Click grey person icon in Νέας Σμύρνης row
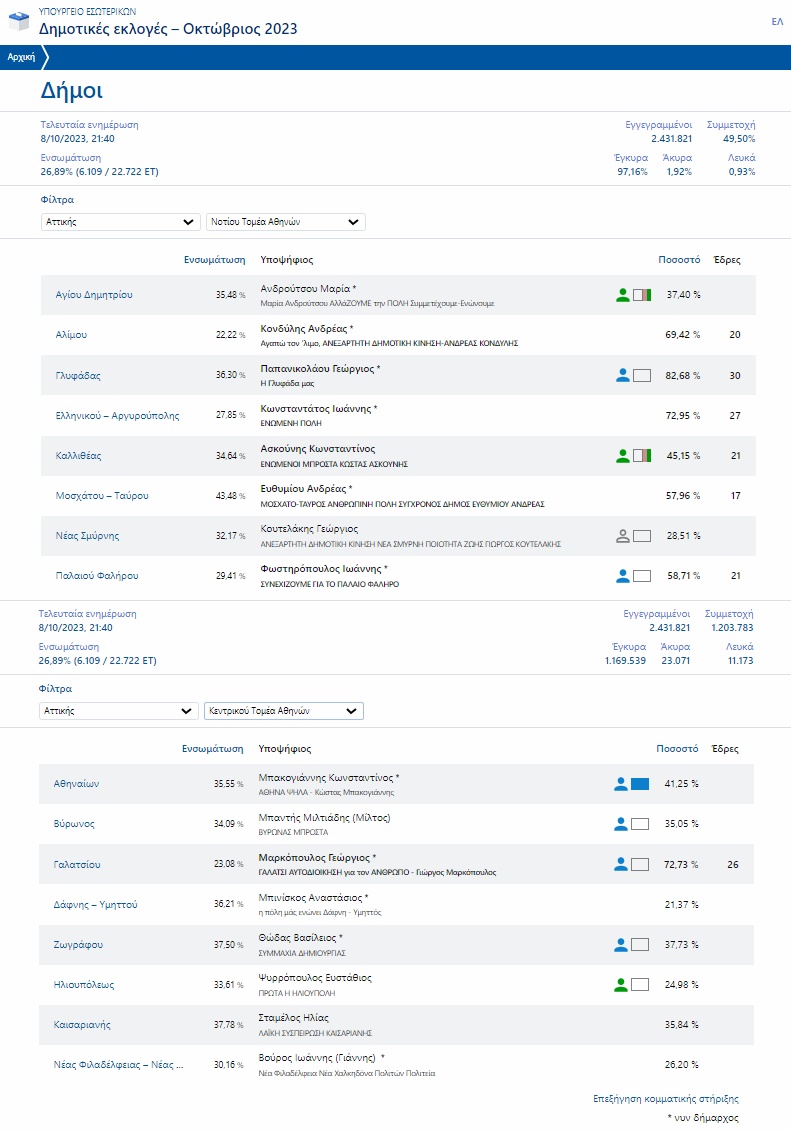Image resolution: width=791 pixels, height=1130 pixels. click(622, 535)
